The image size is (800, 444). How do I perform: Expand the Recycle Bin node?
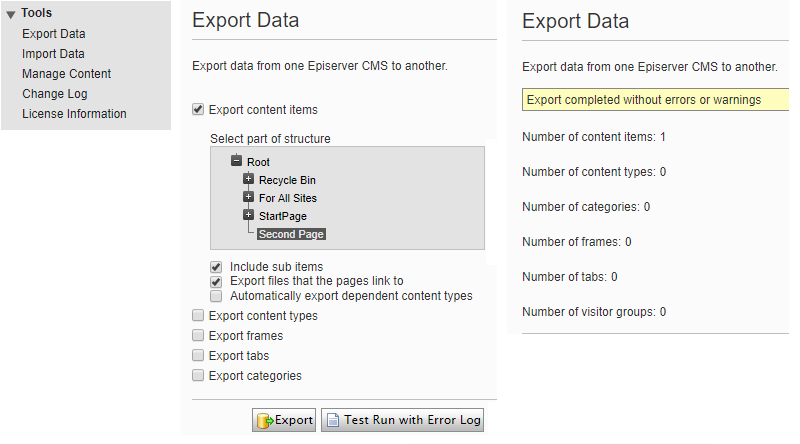click(x=248, y=179)
